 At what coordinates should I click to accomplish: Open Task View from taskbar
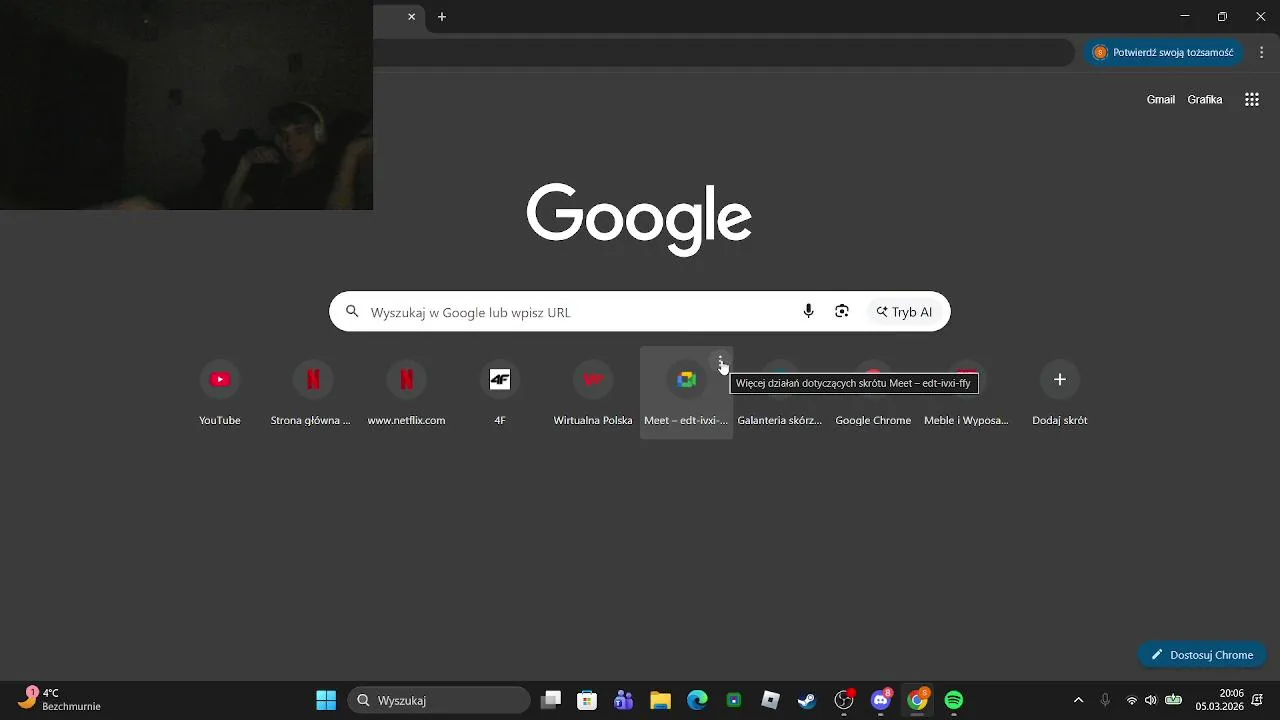[x=551, y=700]
